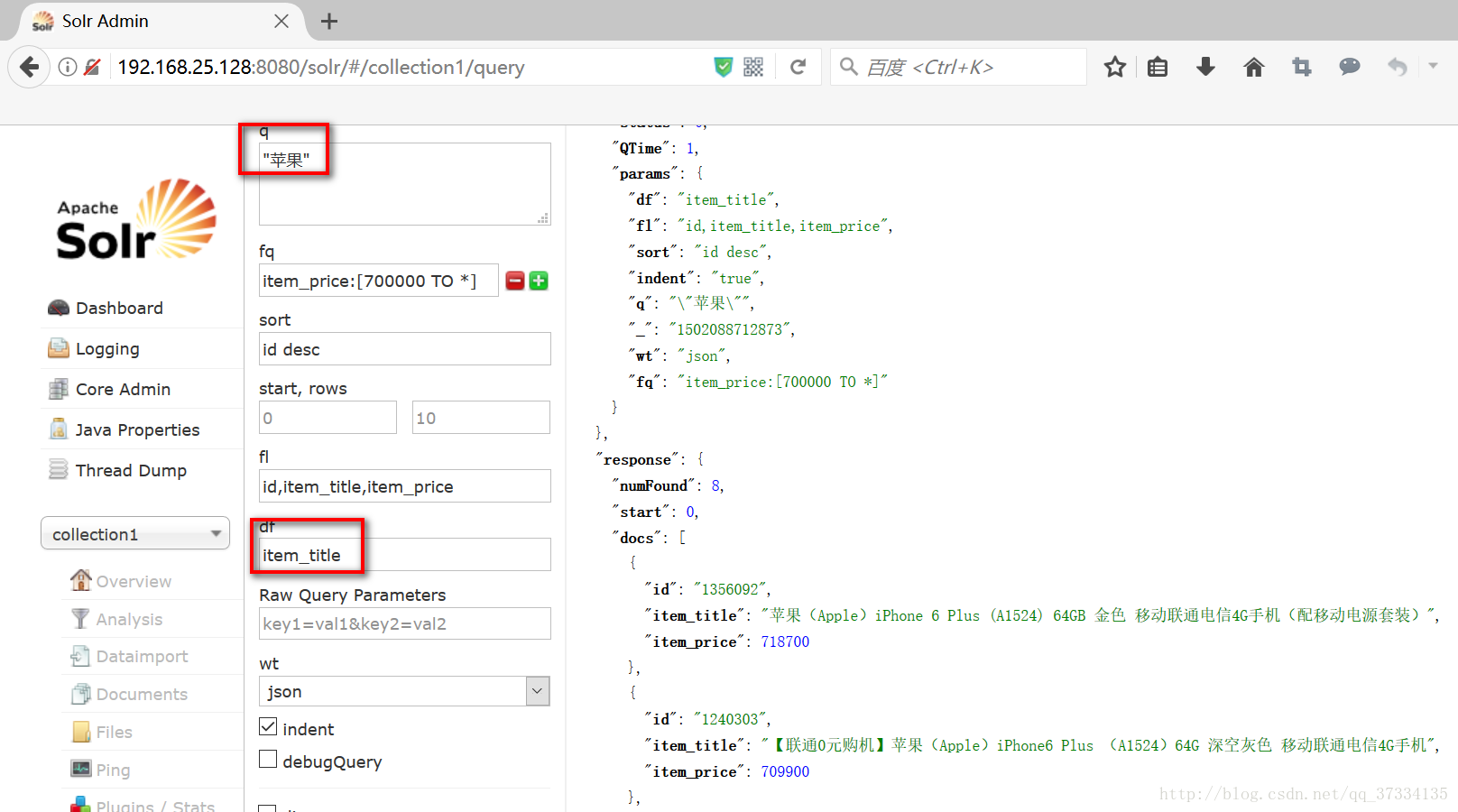Image resolution: width=1458 pixels, height=812 pixels.
Task: Open the QR code icon in address bar
Action: pos(753,67)
